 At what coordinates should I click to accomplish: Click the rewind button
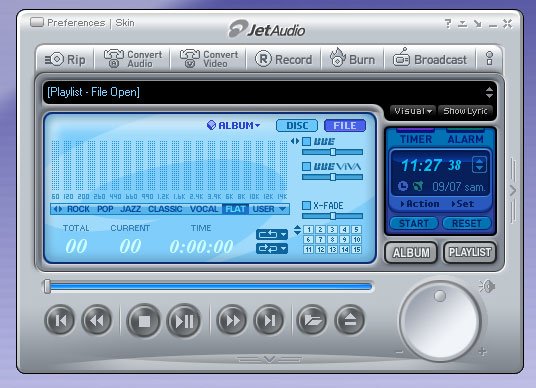[x=97, y=320]
